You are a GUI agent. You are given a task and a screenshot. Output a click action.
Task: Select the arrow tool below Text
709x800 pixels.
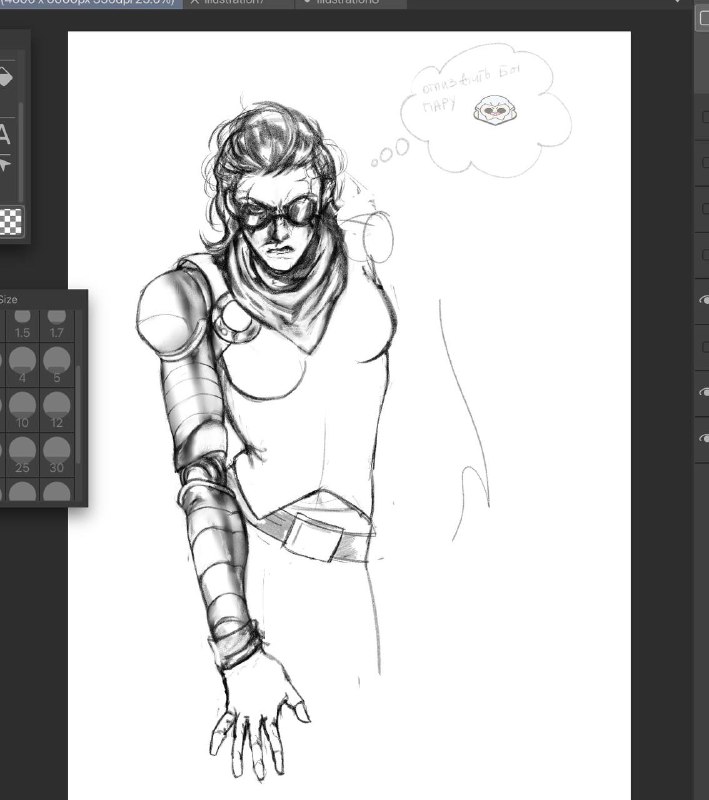point(4,165)
